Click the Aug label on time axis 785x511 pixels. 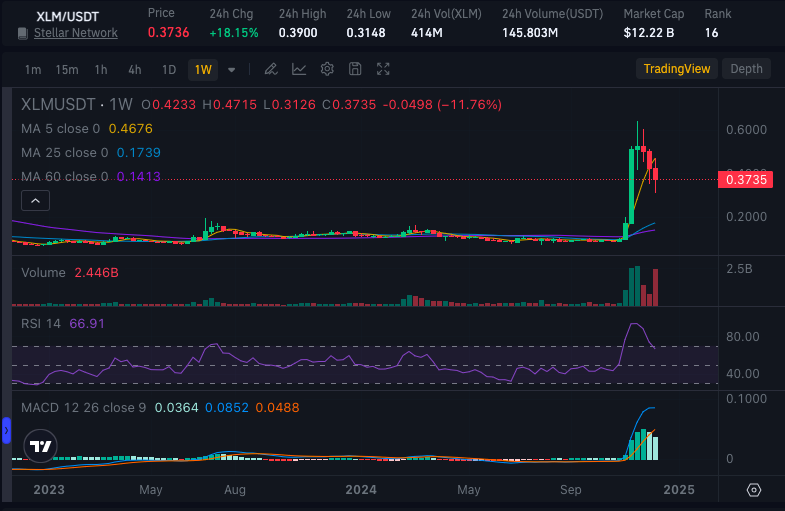[235, 489]
